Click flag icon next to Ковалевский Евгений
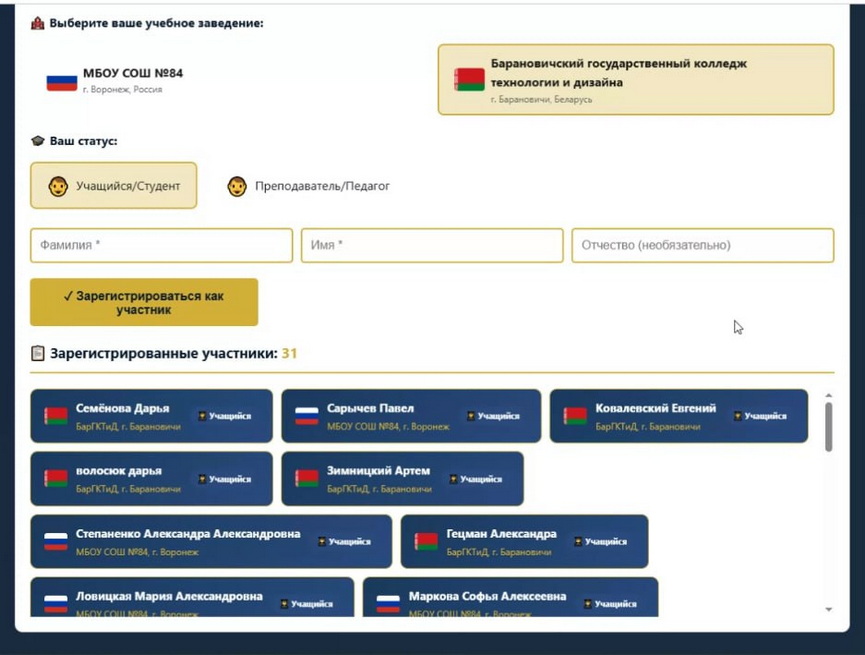Viewport: 865px width, 655px height. (575, 416)
